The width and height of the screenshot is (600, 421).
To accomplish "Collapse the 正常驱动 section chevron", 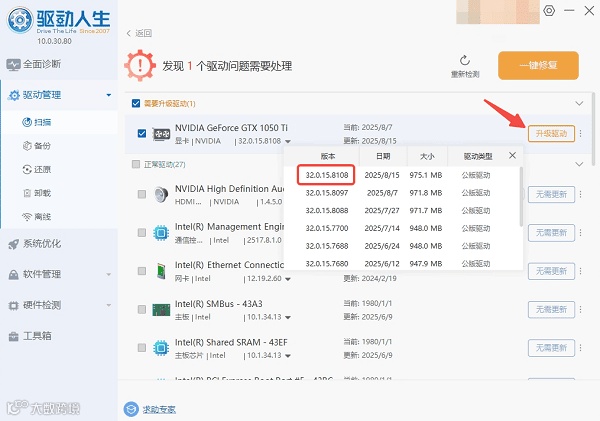I will tap(579, 164).
